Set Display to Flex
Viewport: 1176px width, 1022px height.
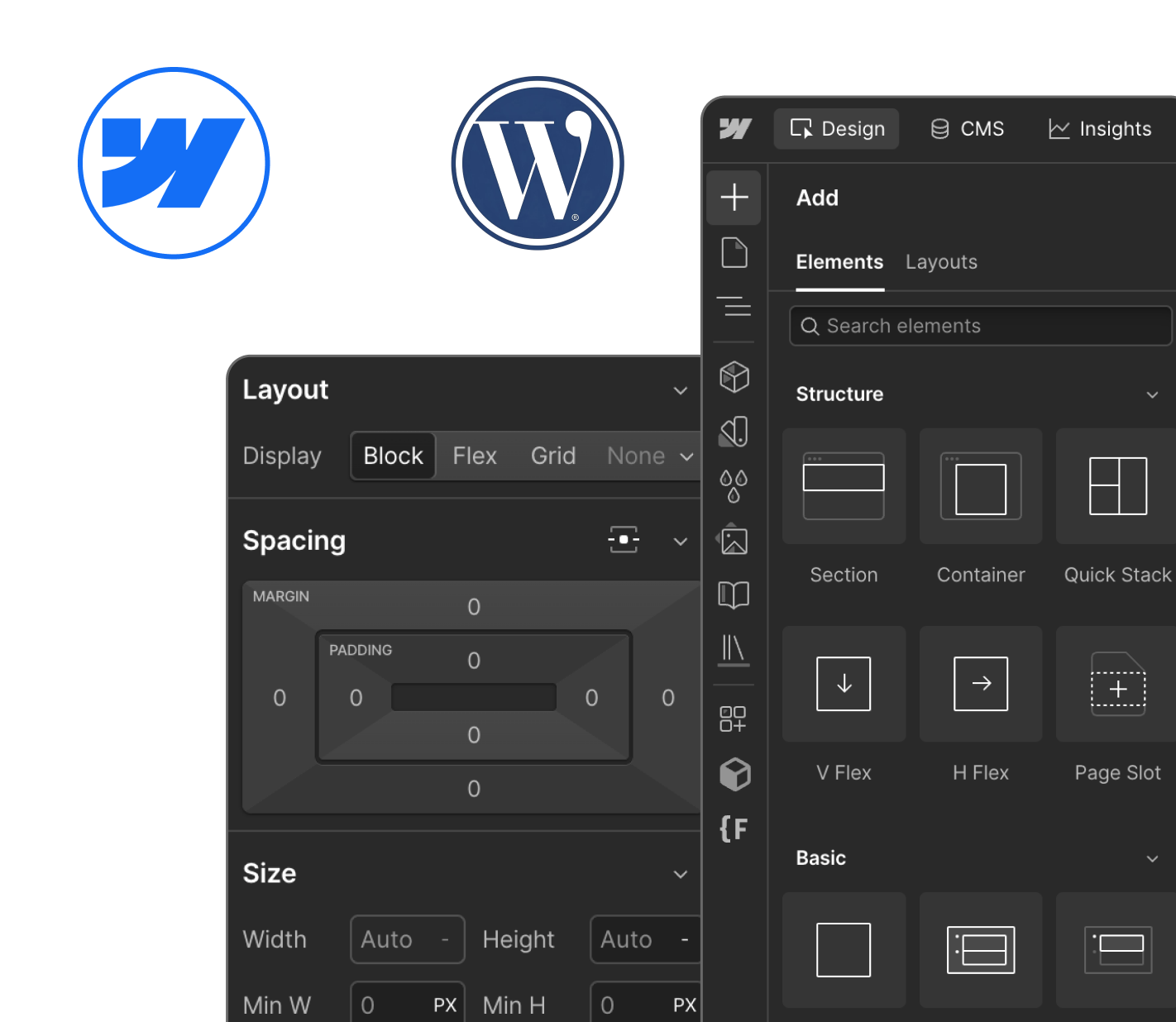[x=475, y=456]
